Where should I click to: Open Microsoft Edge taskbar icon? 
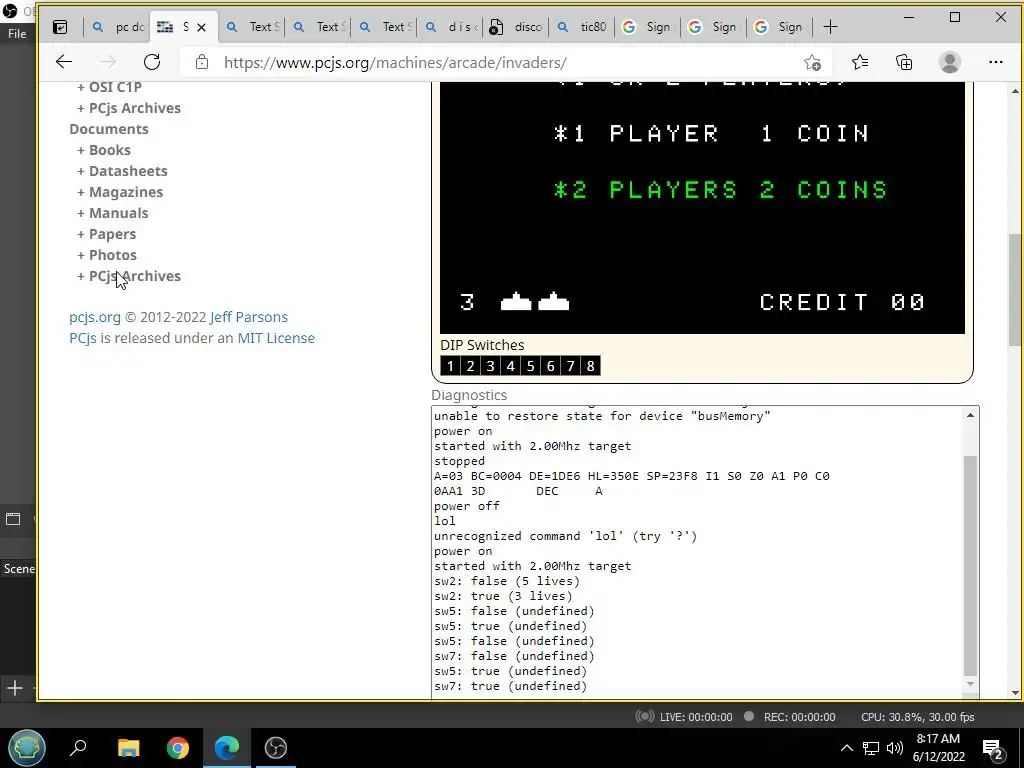[227, 747]
